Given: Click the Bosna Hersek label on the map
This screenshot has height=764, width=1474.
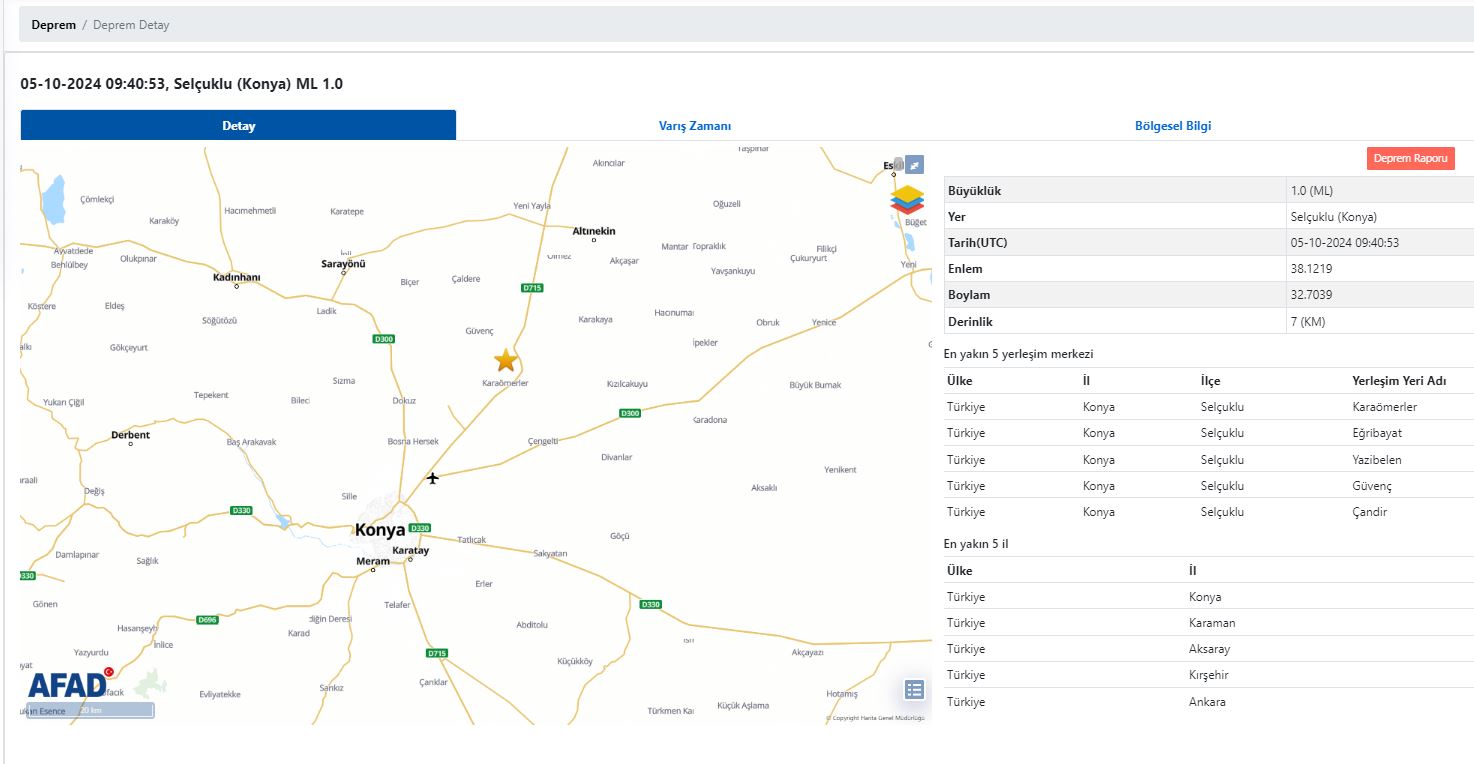Looking at the screenshot, I should click(413, 442).
